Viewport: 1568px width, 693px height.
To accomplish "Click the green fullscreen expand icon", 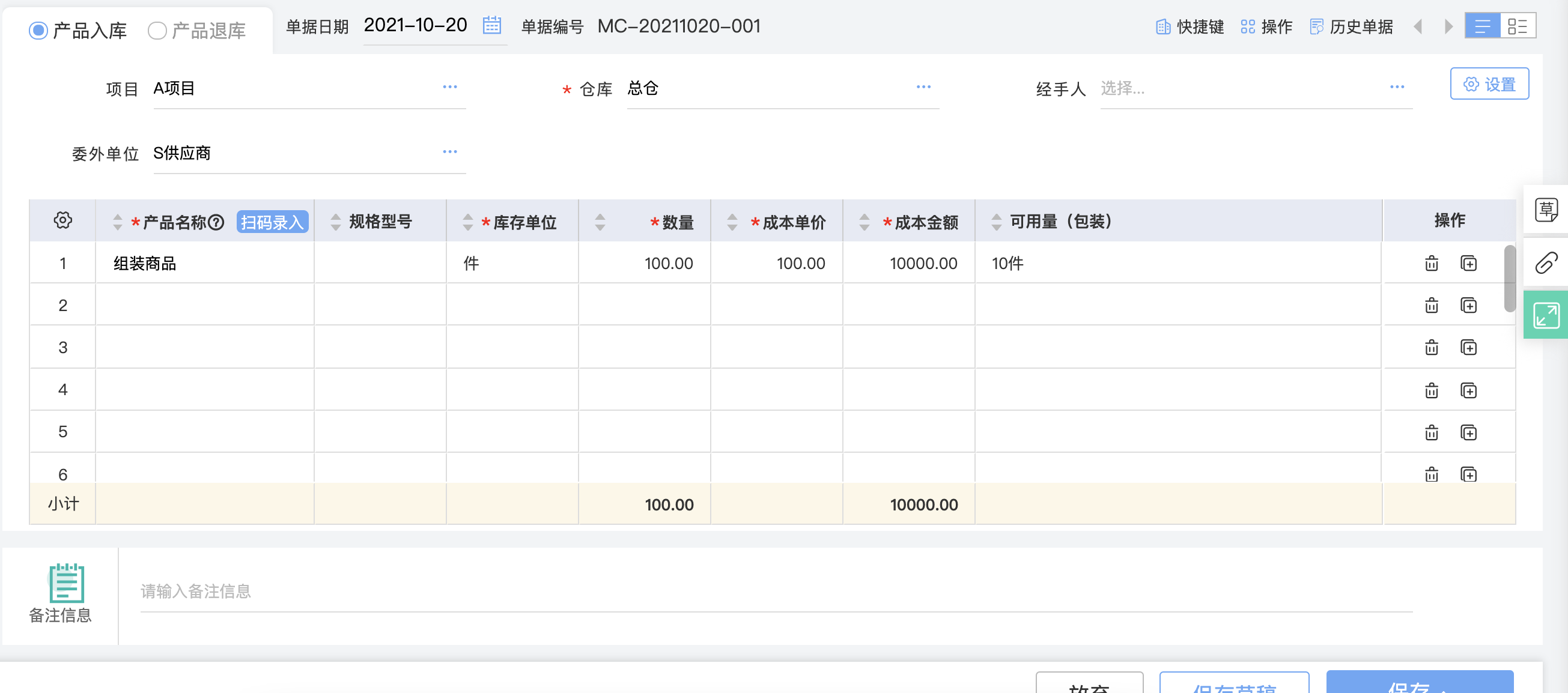I will [x=1546, y=315].
